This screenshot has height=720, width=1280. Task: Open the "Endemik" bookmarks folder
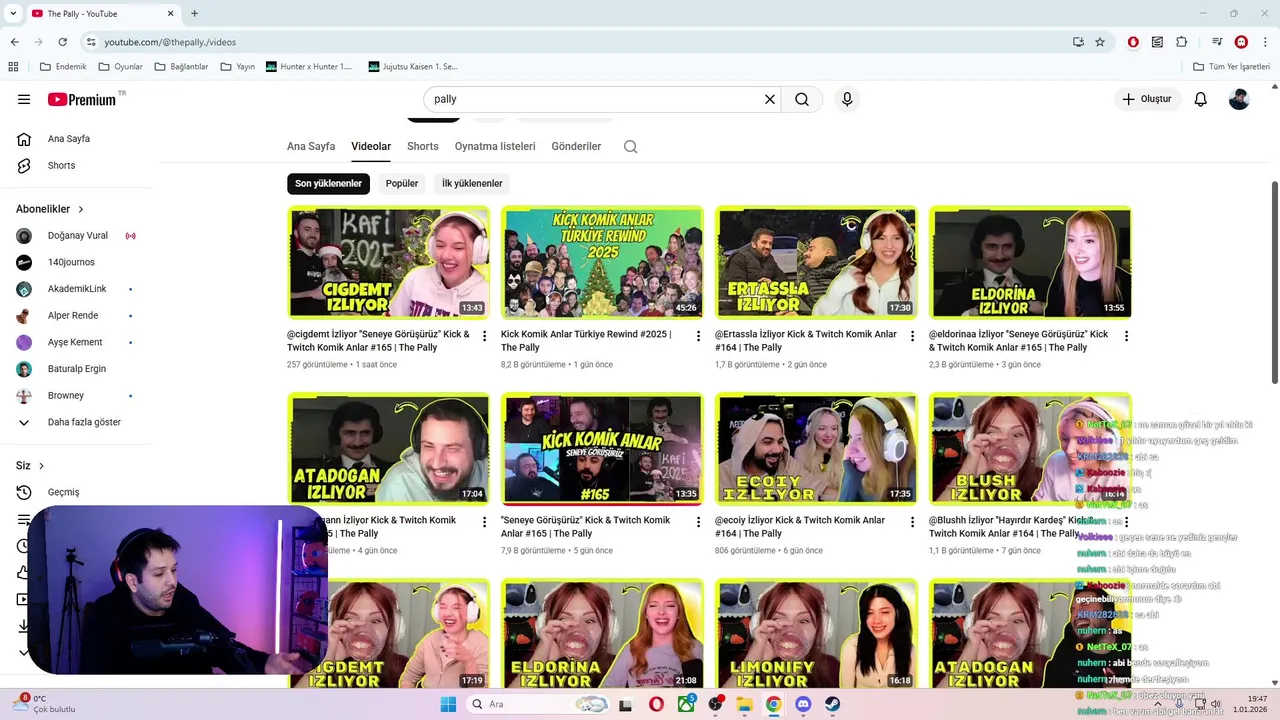click(x=63, y=67)
